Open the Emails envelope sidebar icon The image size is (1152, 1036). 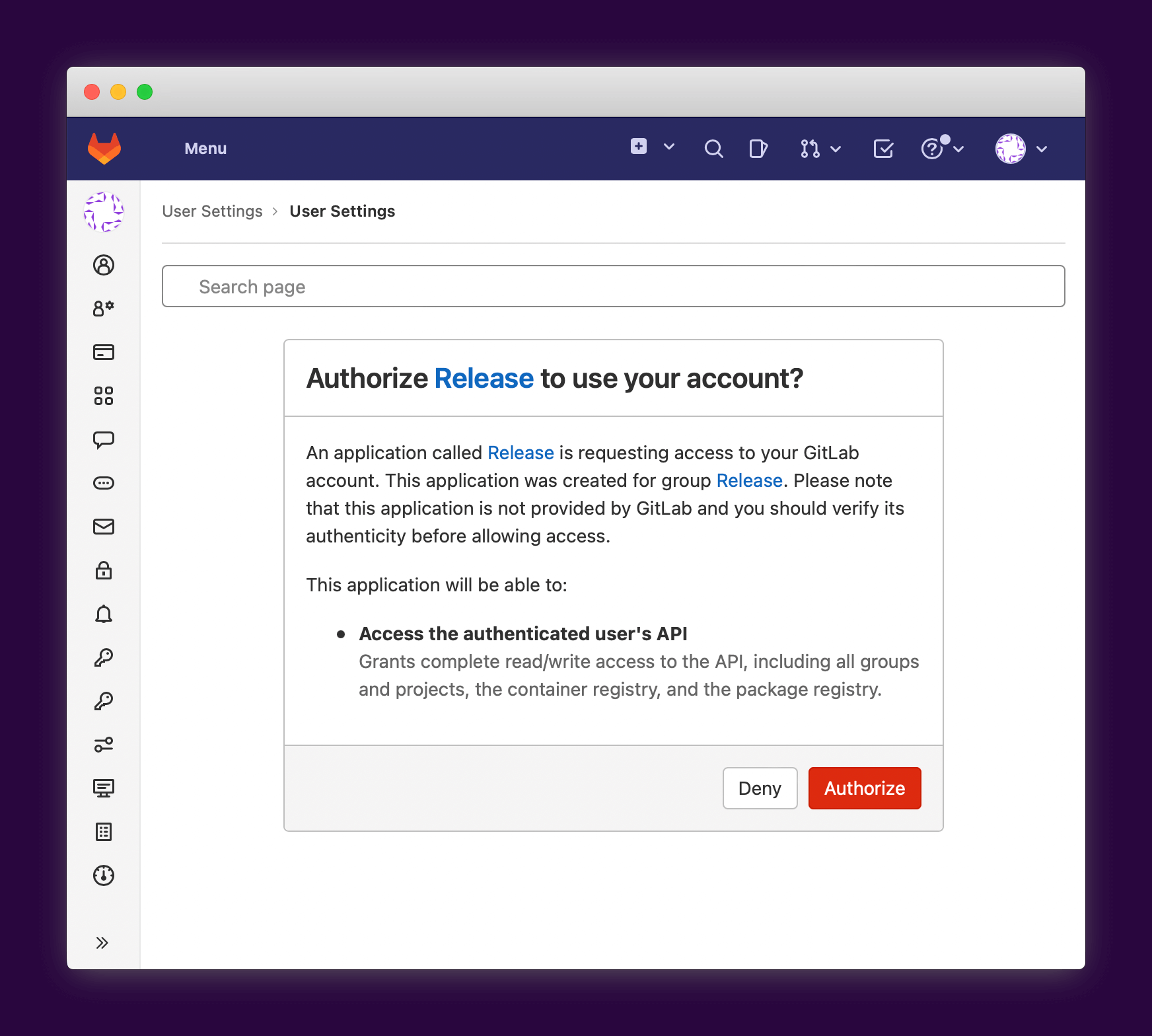point(104,527)
